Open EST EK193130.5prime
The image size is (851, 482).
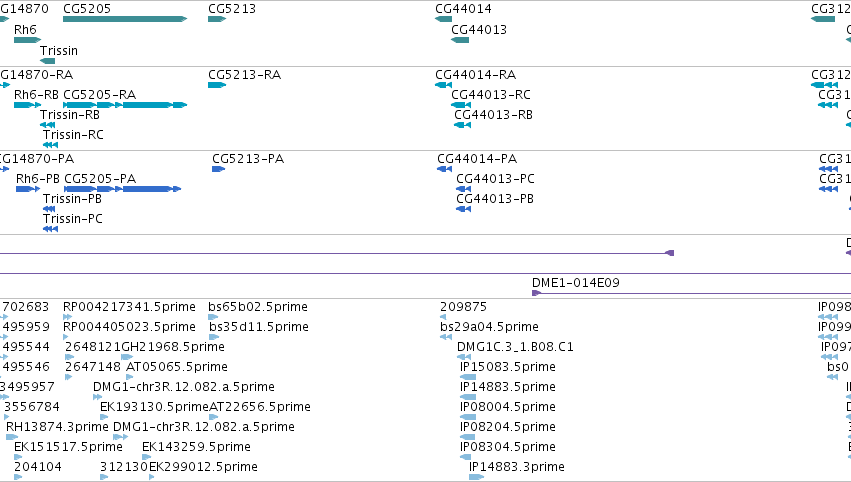[154, 407]
